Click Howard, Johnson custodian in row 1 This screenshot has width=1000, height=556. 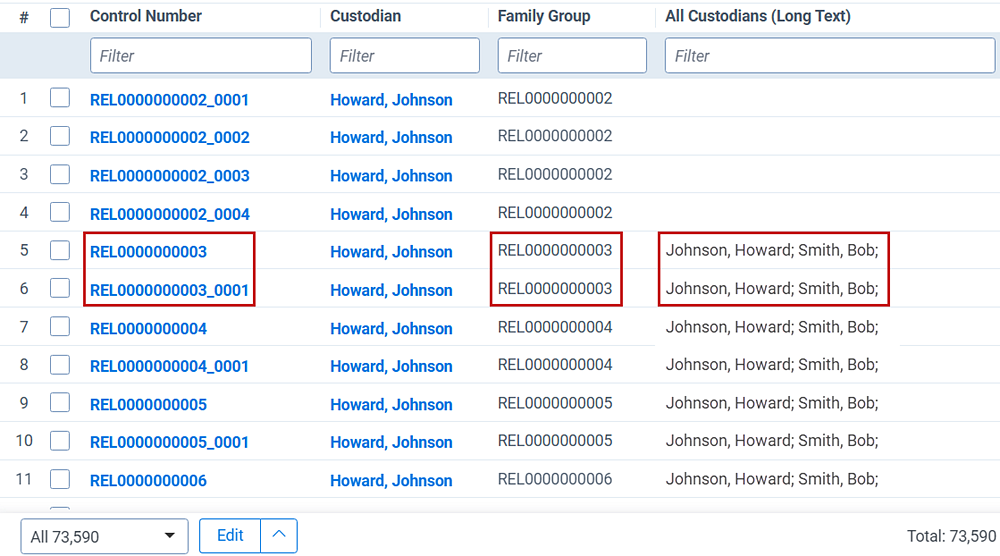click(x=391, y=99)
